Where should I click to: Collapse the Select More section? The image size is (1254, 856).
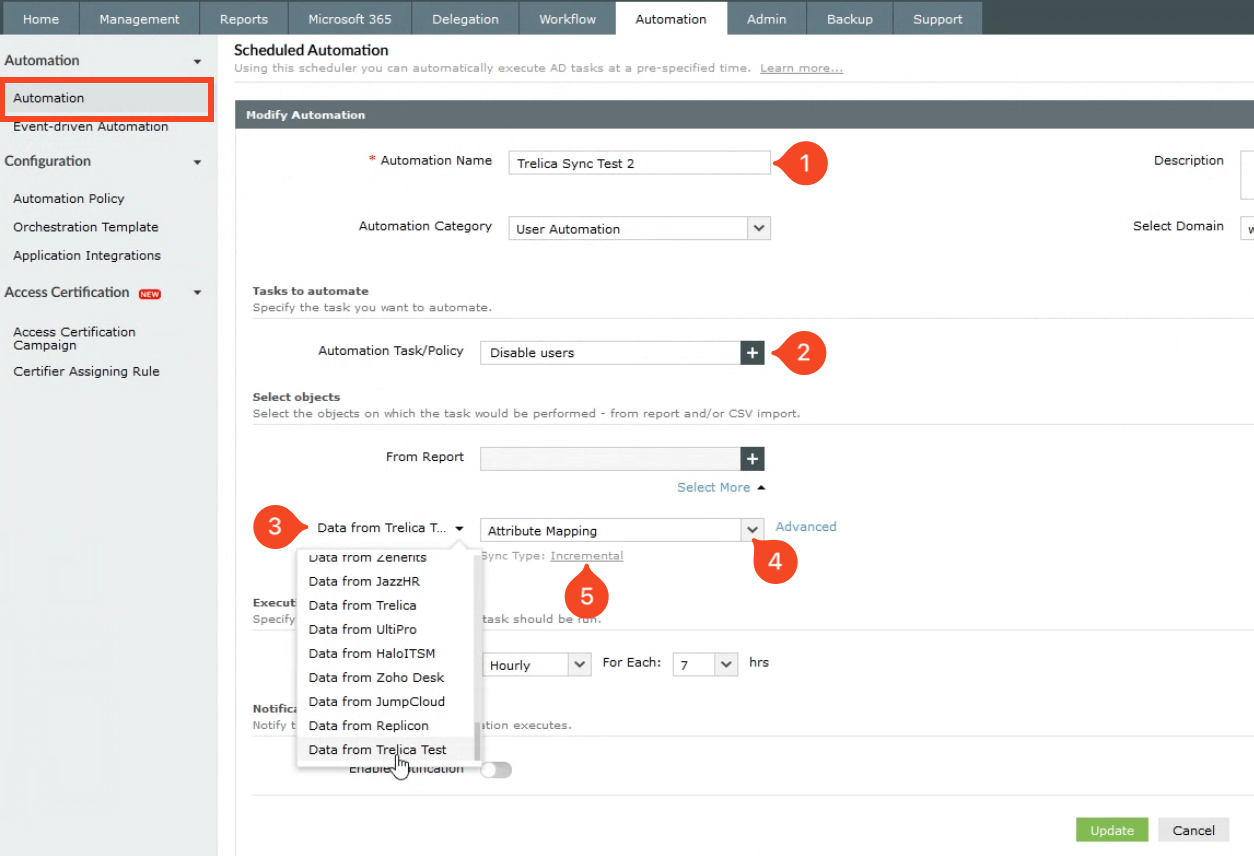(x=721, y=487)
